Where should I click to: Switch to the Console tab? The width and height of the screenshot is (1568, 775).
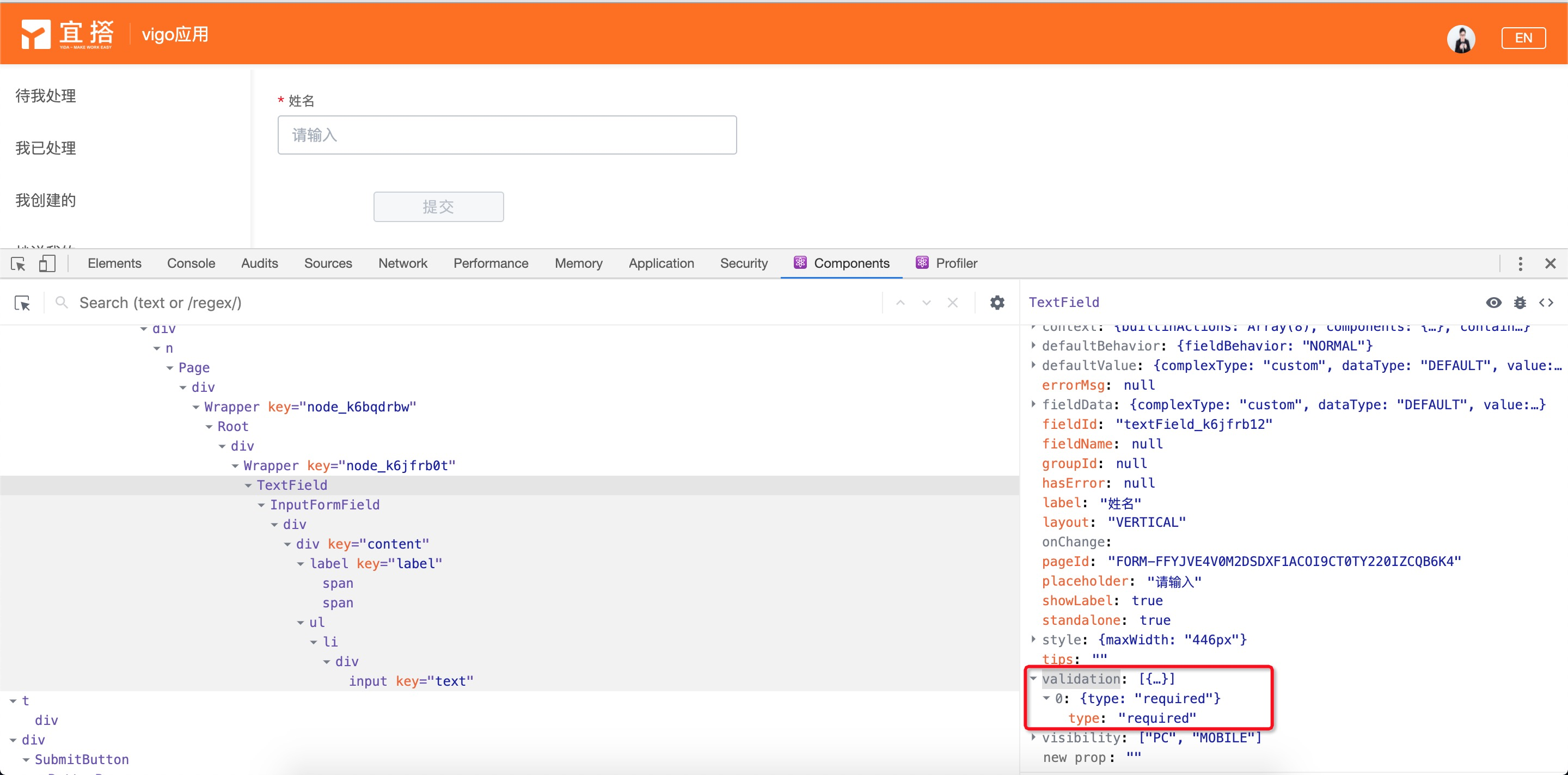click(191, 263)
